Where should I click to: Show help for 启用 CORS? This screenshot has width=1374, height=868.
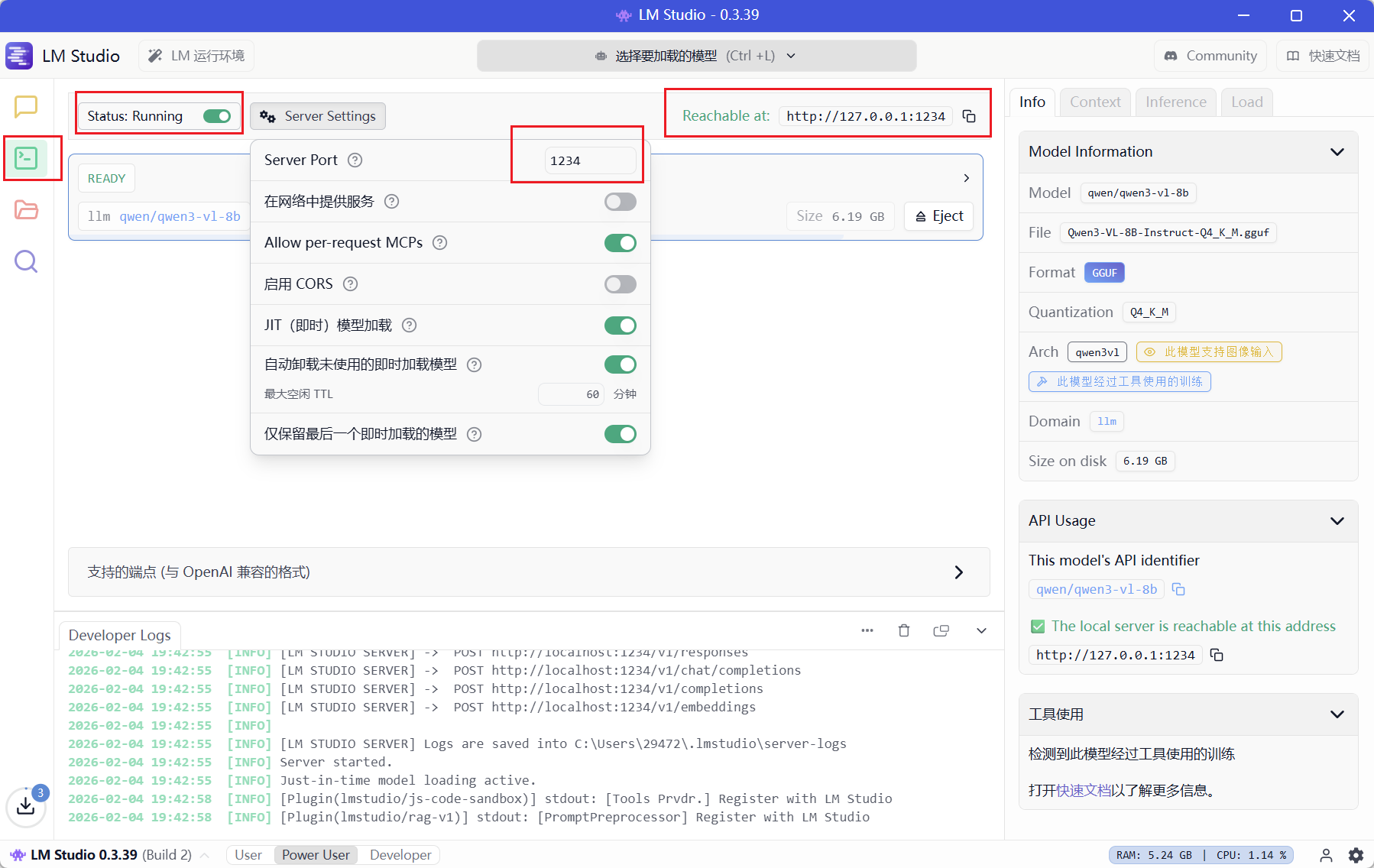click(x=350, y=284)
